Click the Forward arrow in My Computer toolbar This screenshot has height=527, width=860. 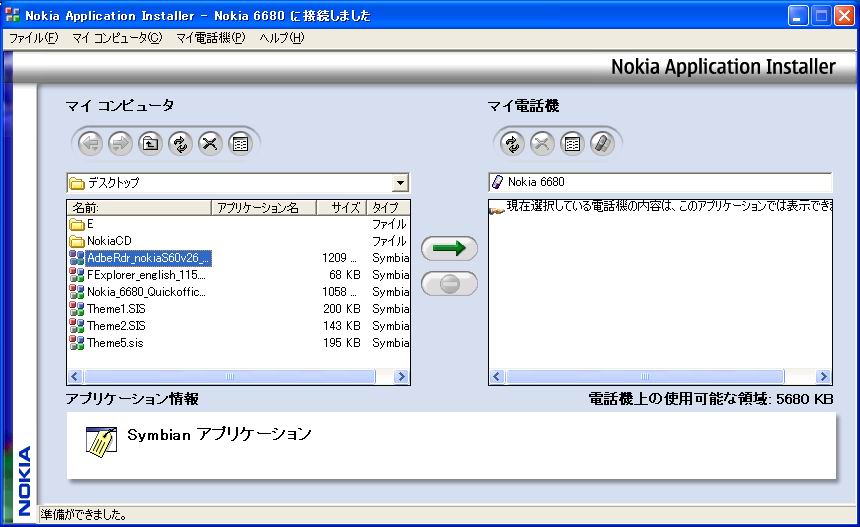[120, 144]
